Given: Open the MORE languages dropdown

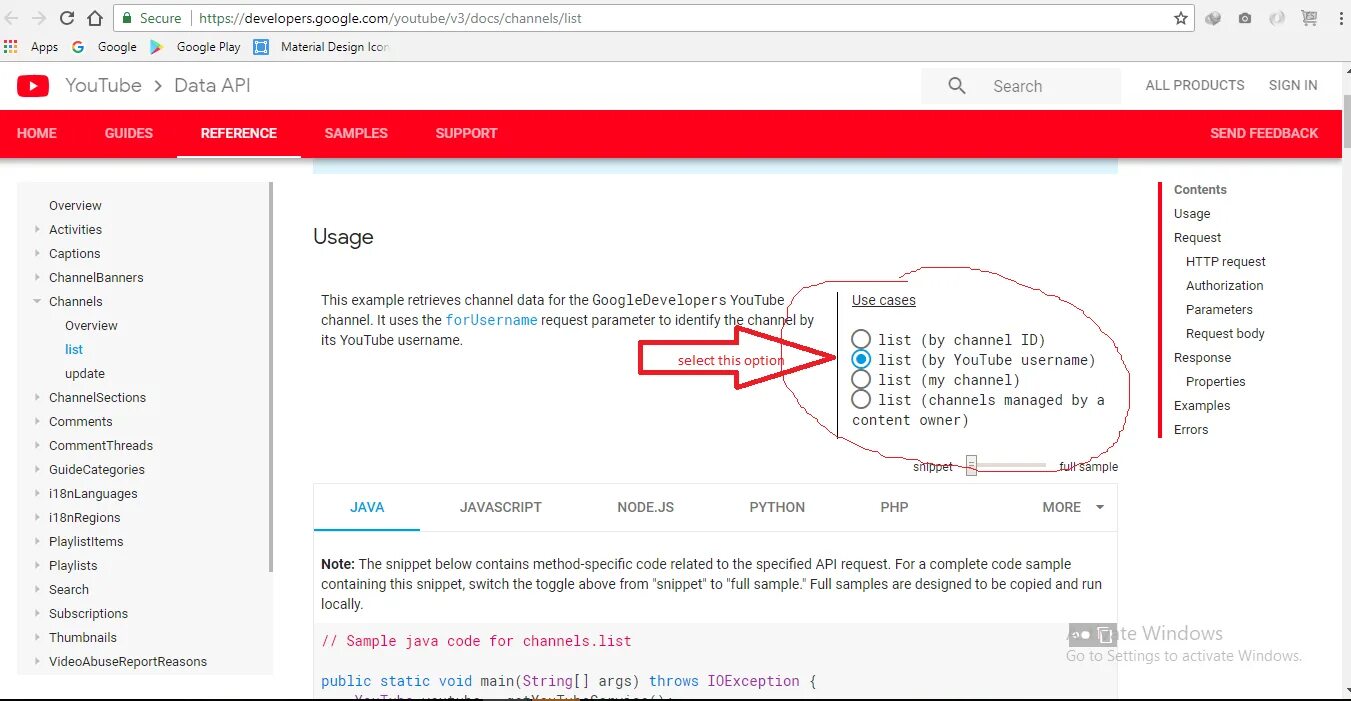Looking at the screenshot, I should click(1073, 507).
